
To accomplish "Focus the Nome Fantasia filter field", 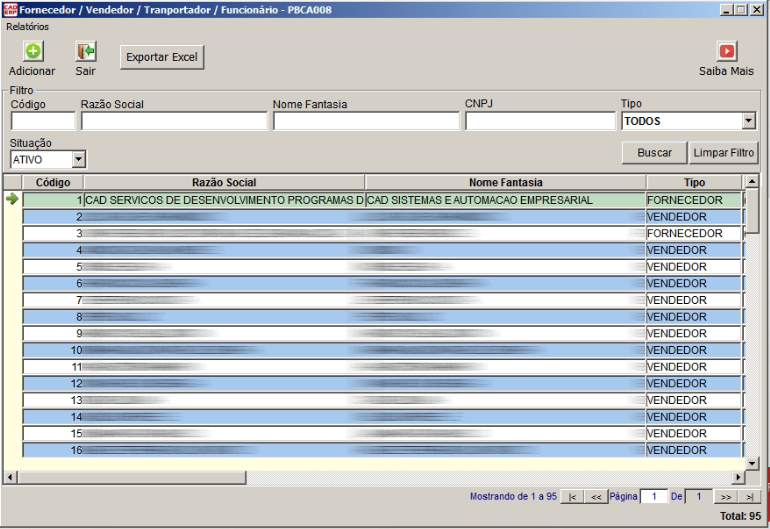I will click(366, 121).
